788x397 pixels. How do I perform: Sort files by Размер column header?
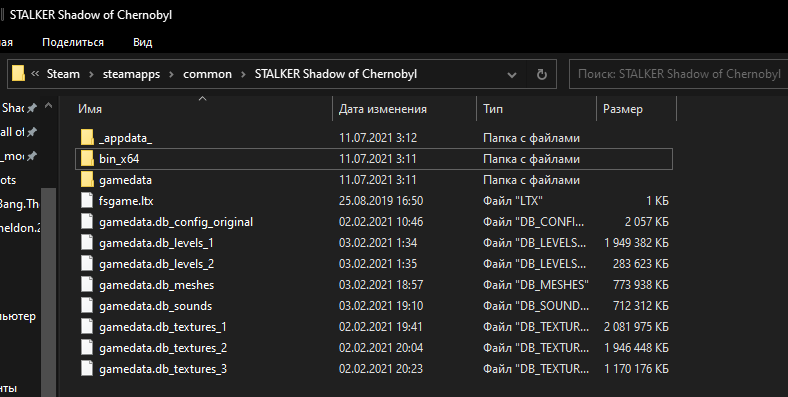coord(623,109)
